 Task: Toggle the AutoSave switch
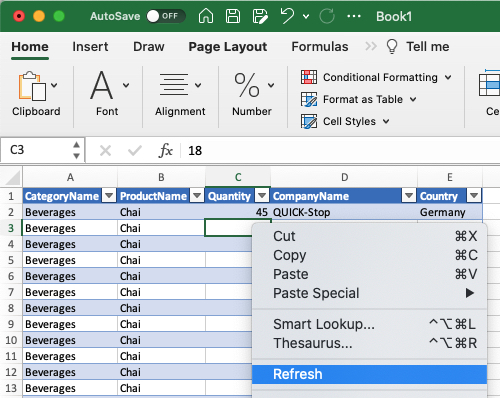click(166, 16)
